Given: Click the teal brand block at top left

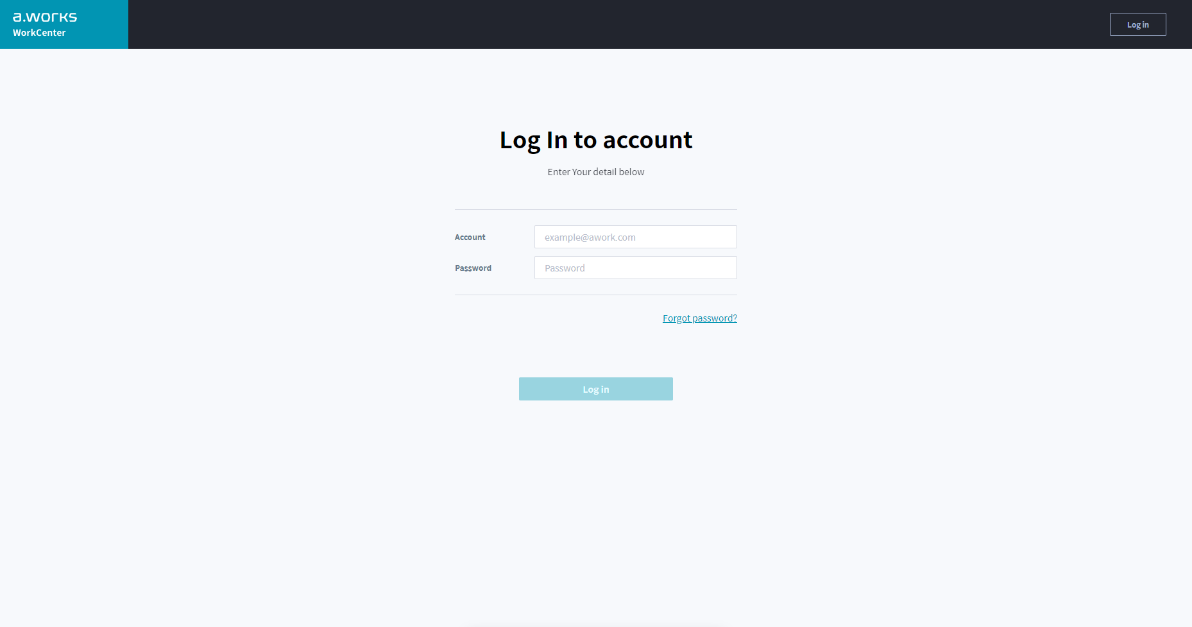Looking at the screenshot, I should (x=64, y=24).
